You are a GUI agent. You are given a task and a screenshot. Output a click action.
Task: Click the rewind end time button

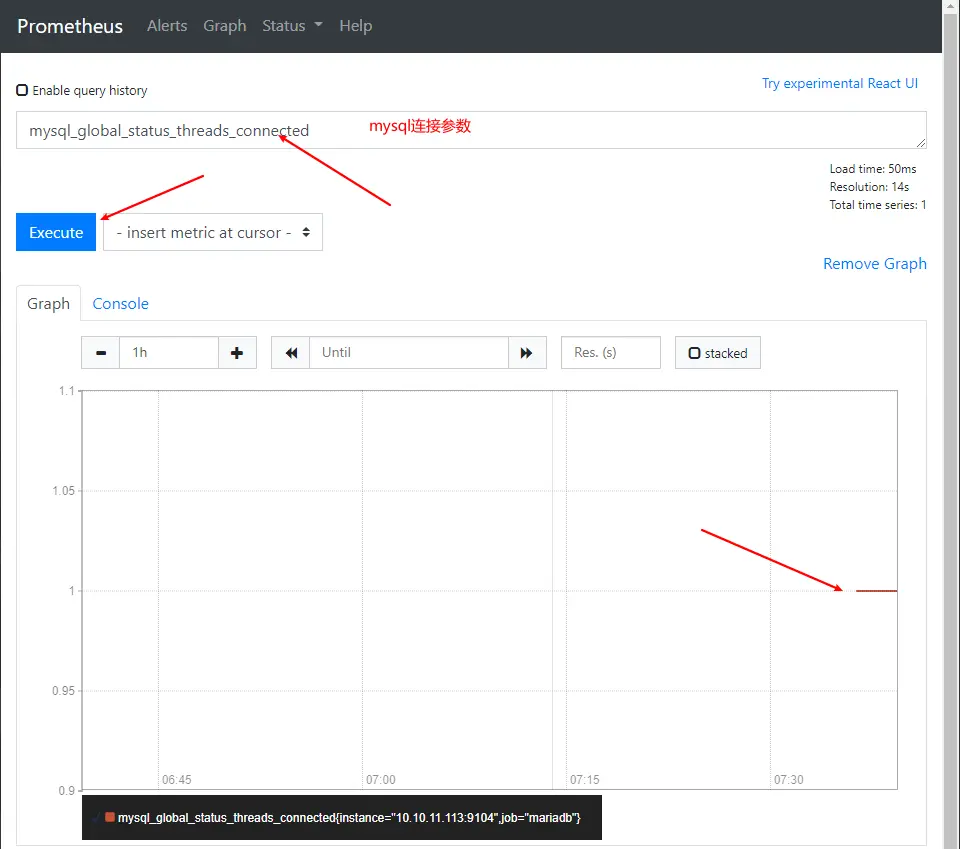291,353
